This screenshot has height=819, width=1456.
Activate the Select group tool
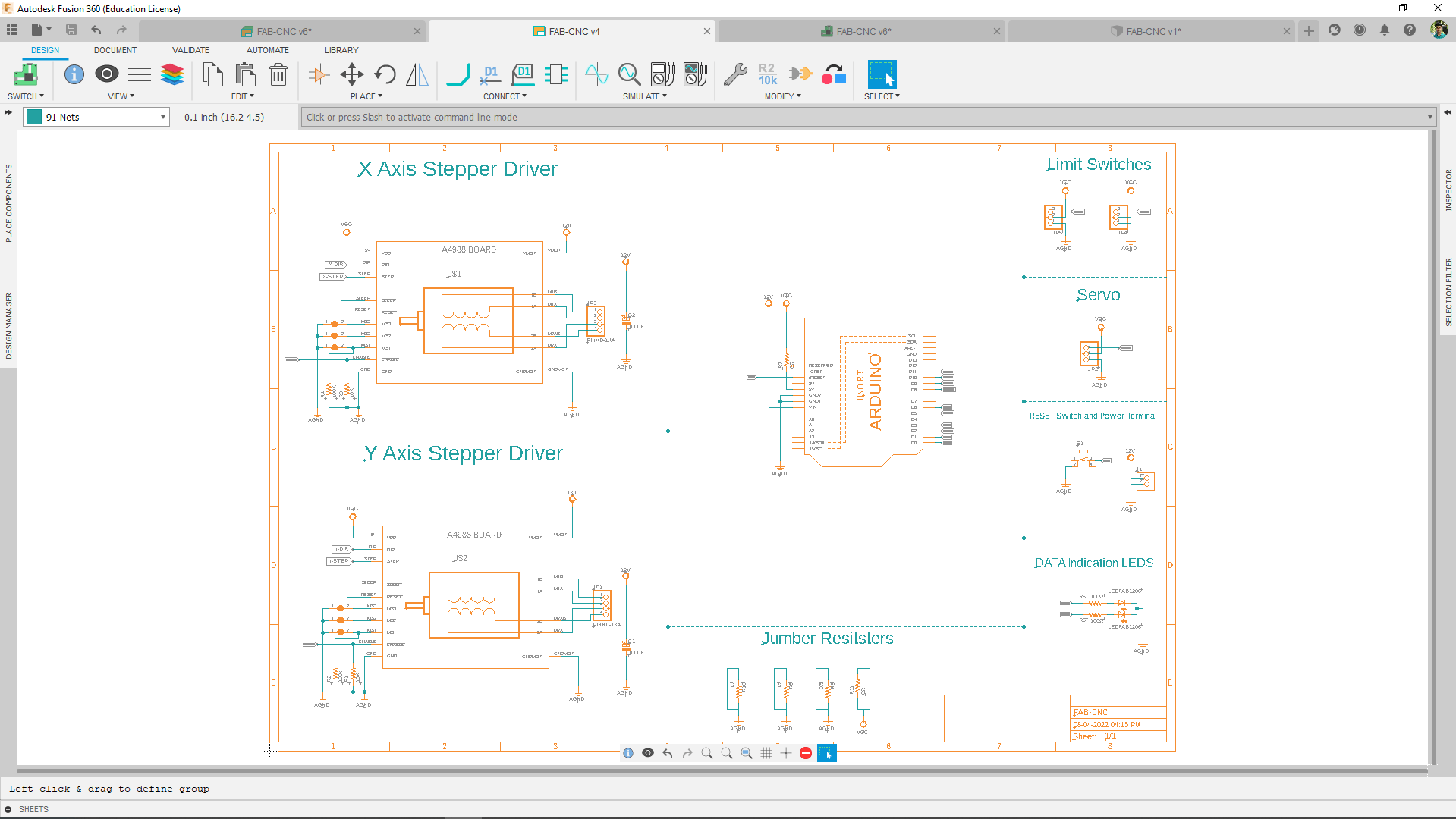point(882,74)
